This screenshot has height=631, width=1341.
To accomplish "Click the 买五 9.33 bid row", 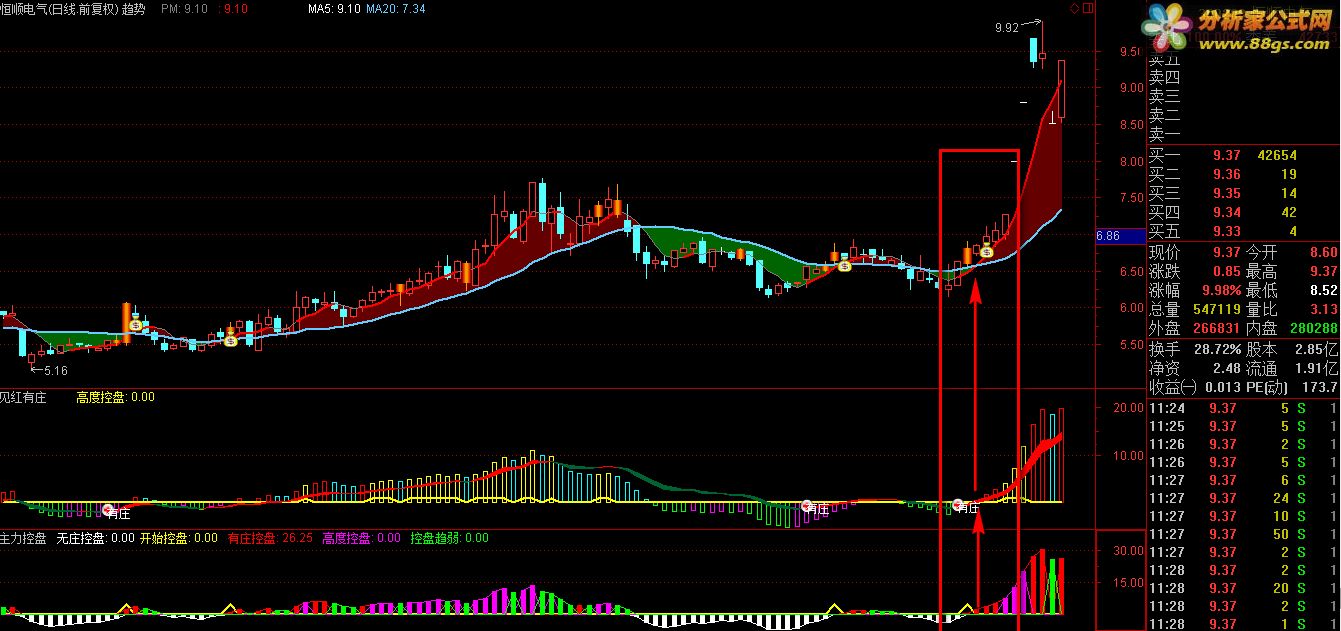I will click(x=1244, y=231).
